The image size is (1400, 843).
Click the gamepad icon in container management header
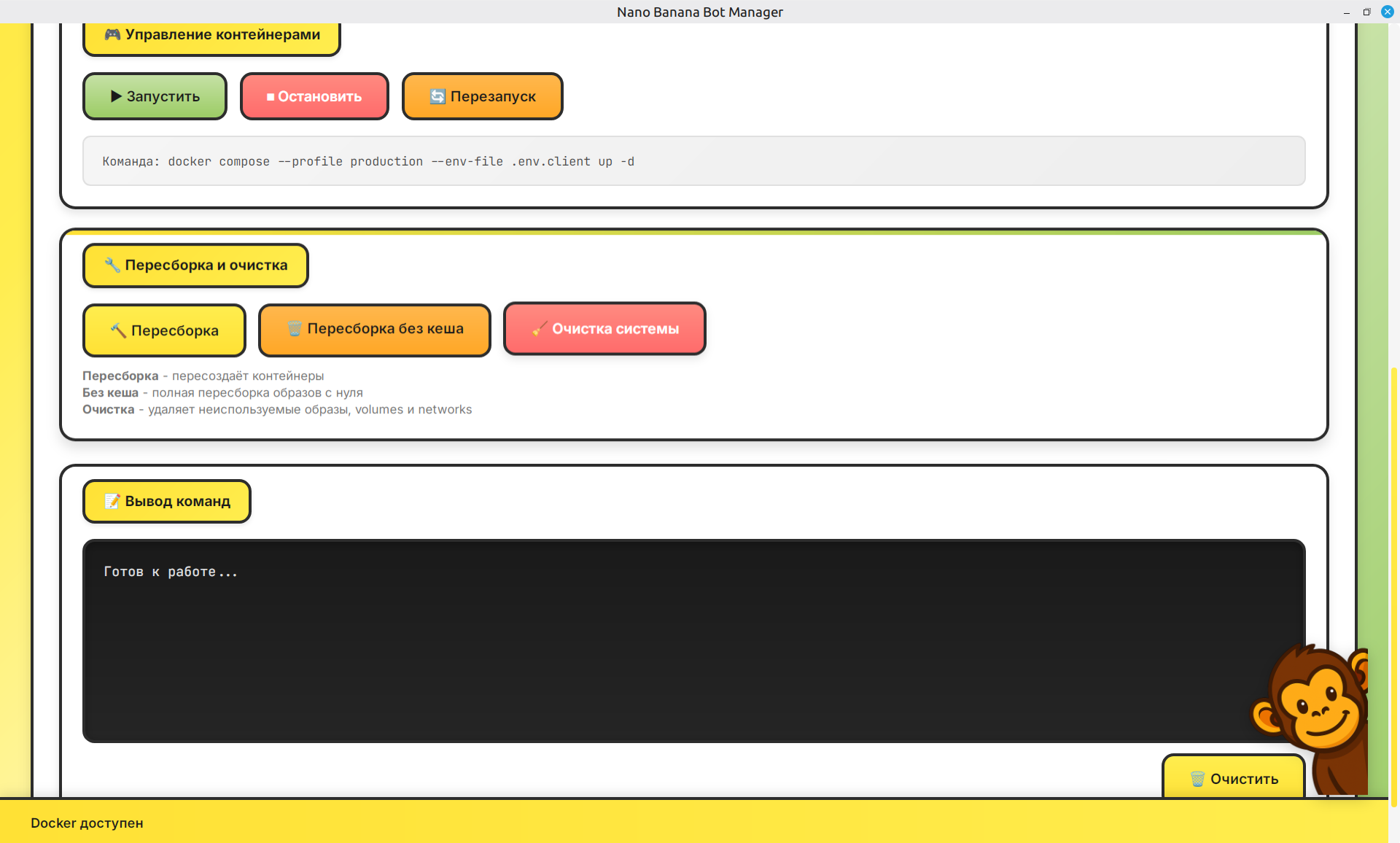112,34
